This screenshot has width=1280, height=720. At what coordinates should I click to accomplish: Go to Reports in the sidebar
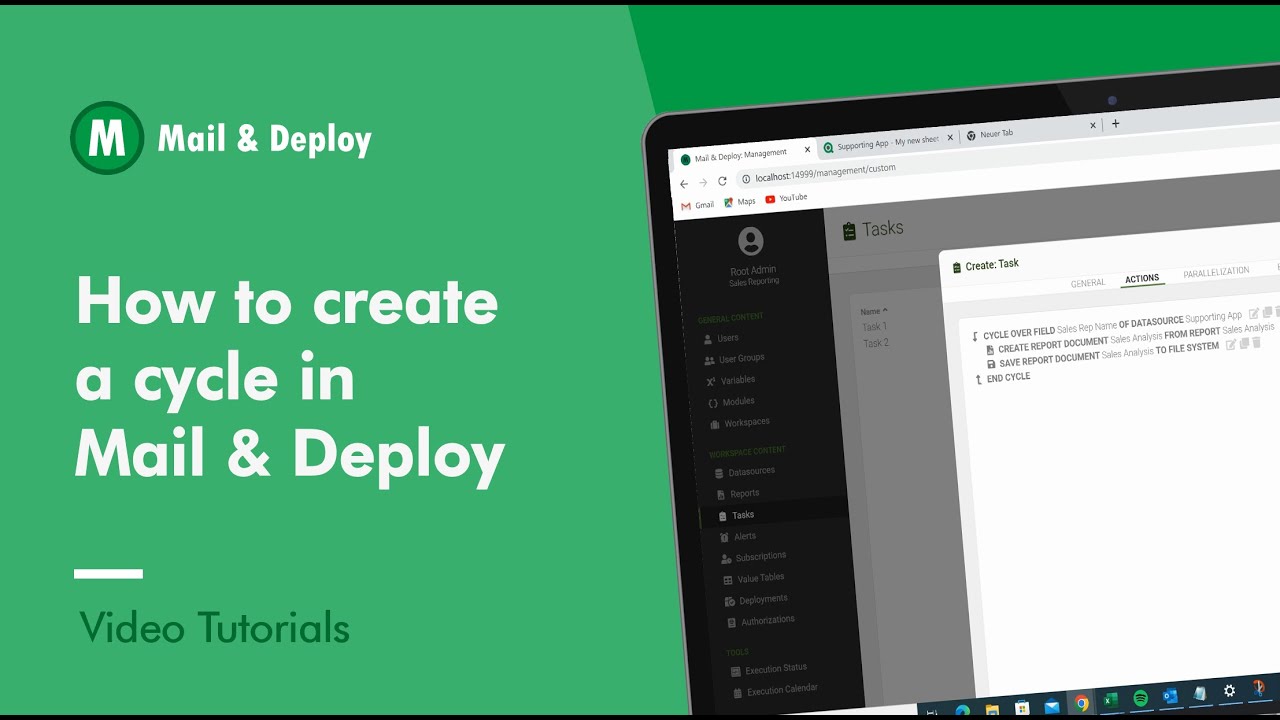(x=738, y=493)
